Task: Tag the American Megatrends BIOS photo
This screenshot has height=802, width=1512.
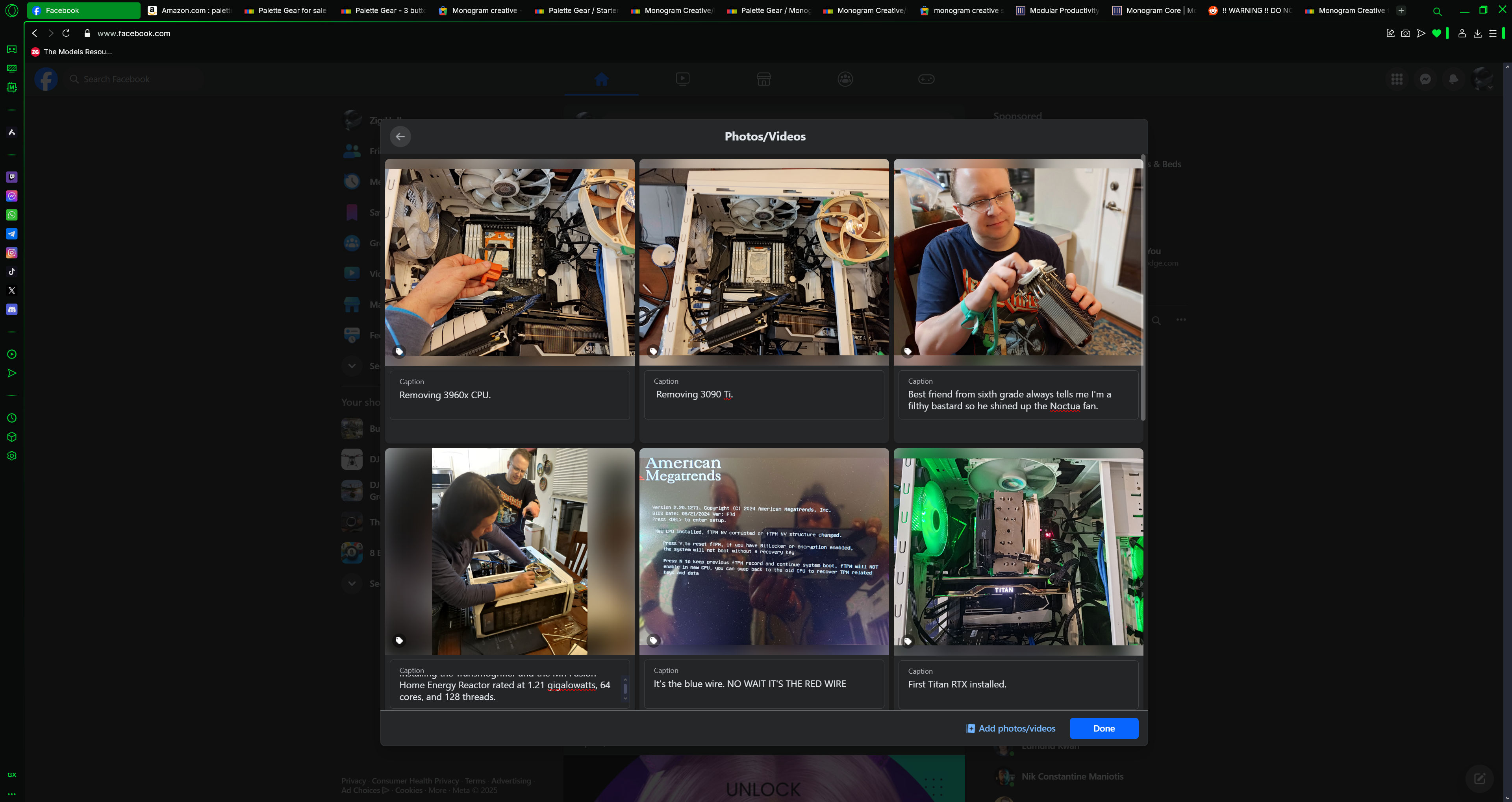Action: pyautogui.click(x=653, y=641)
